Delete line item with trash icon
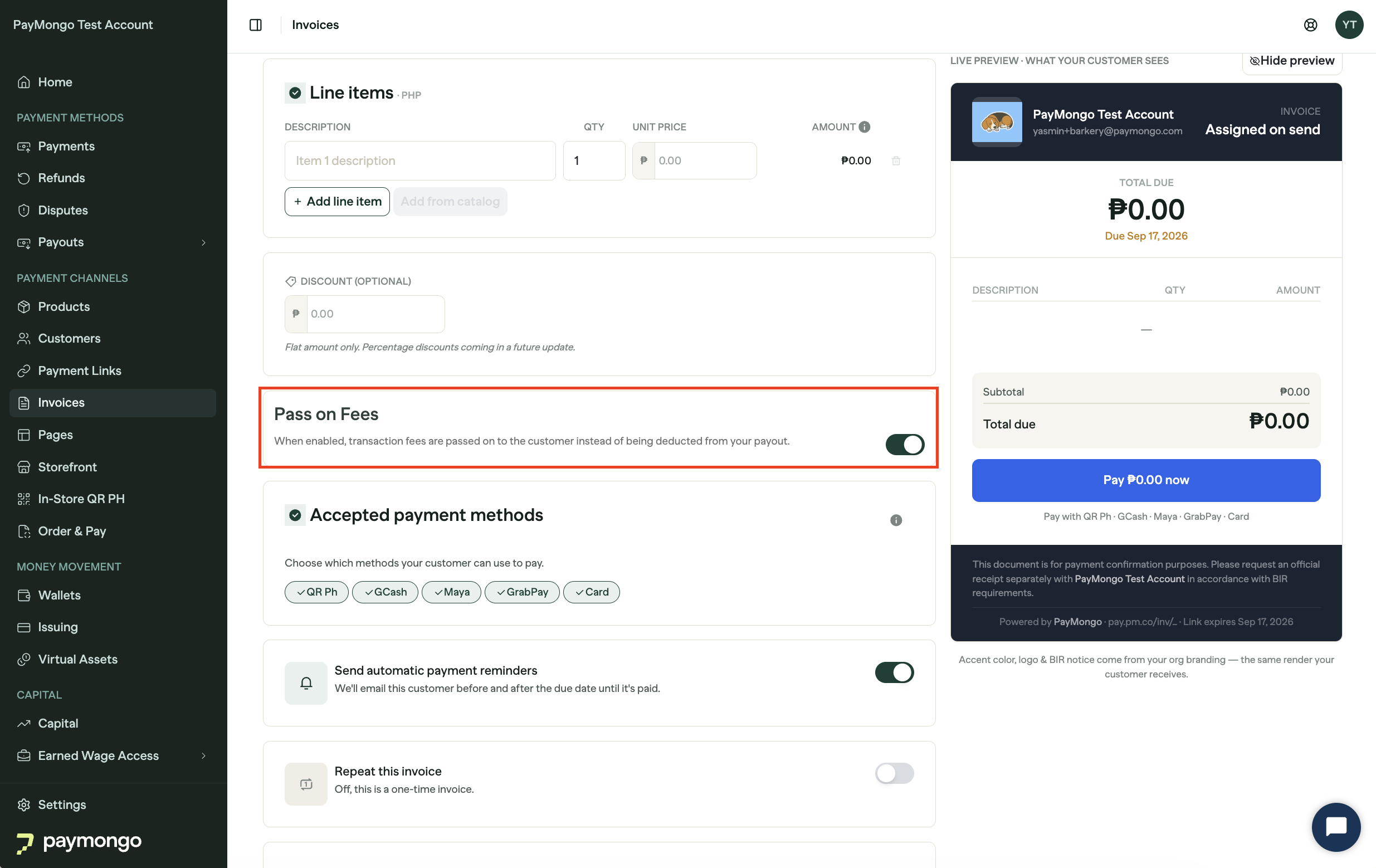This screenshot has height=868, width=1376. point(895,160)
